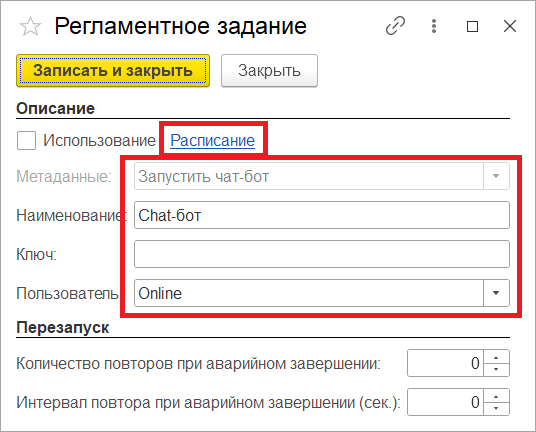Click the Метаданные: label
The height and width of the screenshot is (432, 536).
(x=64, y=177)
